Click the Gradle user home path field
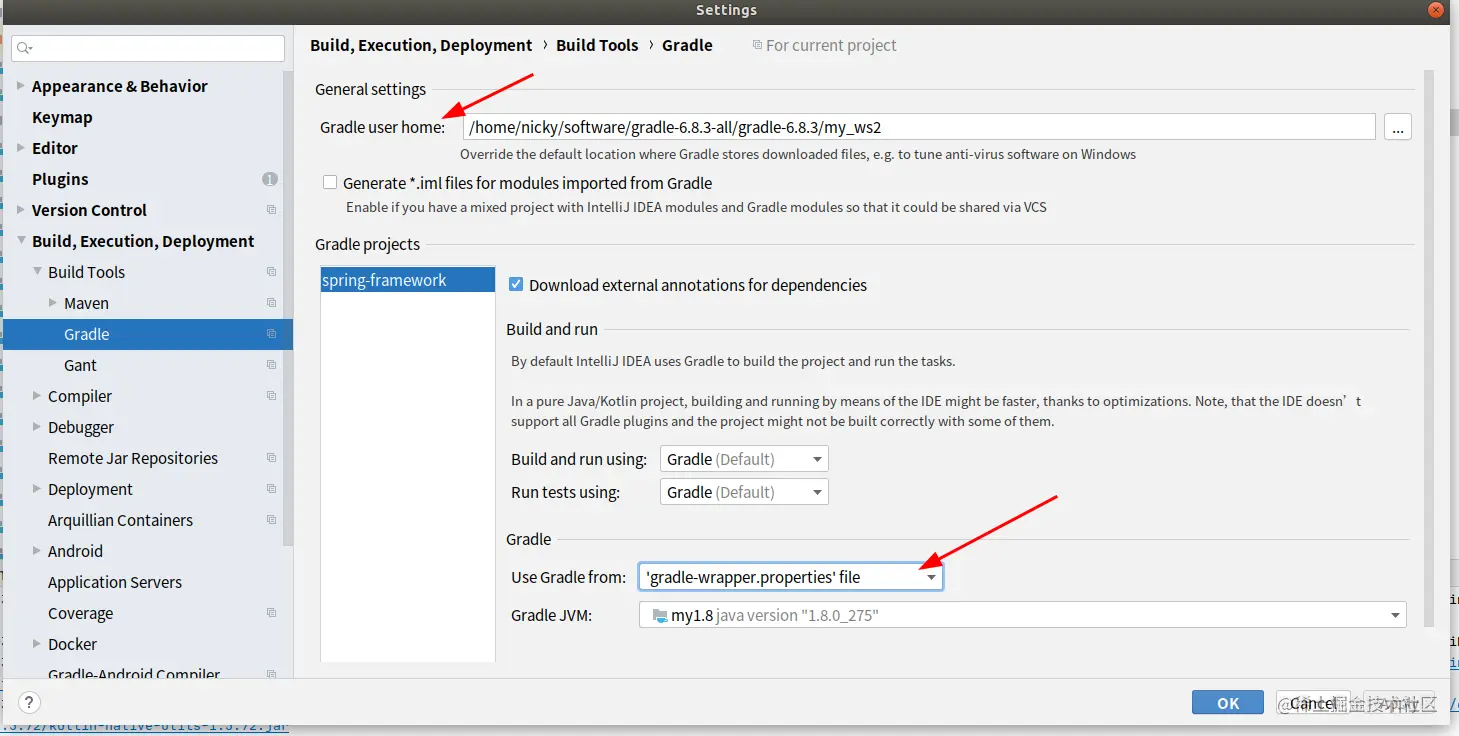 pyautogui.click(x=919, y=127)
